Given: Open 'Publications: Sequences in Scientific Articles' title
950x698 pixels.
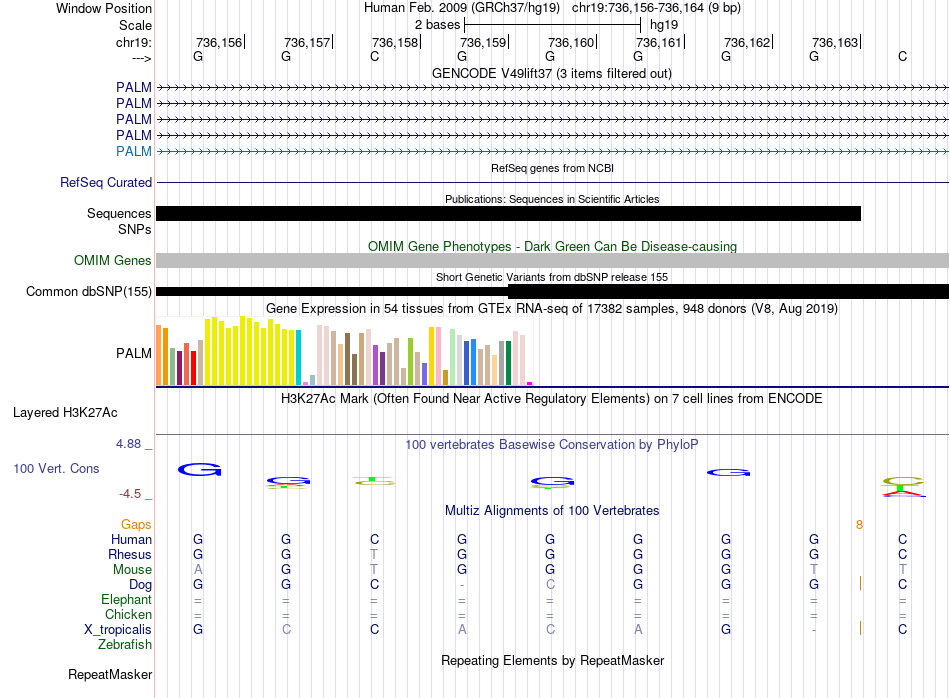Looking at the screenshot, I should [552, 199].
